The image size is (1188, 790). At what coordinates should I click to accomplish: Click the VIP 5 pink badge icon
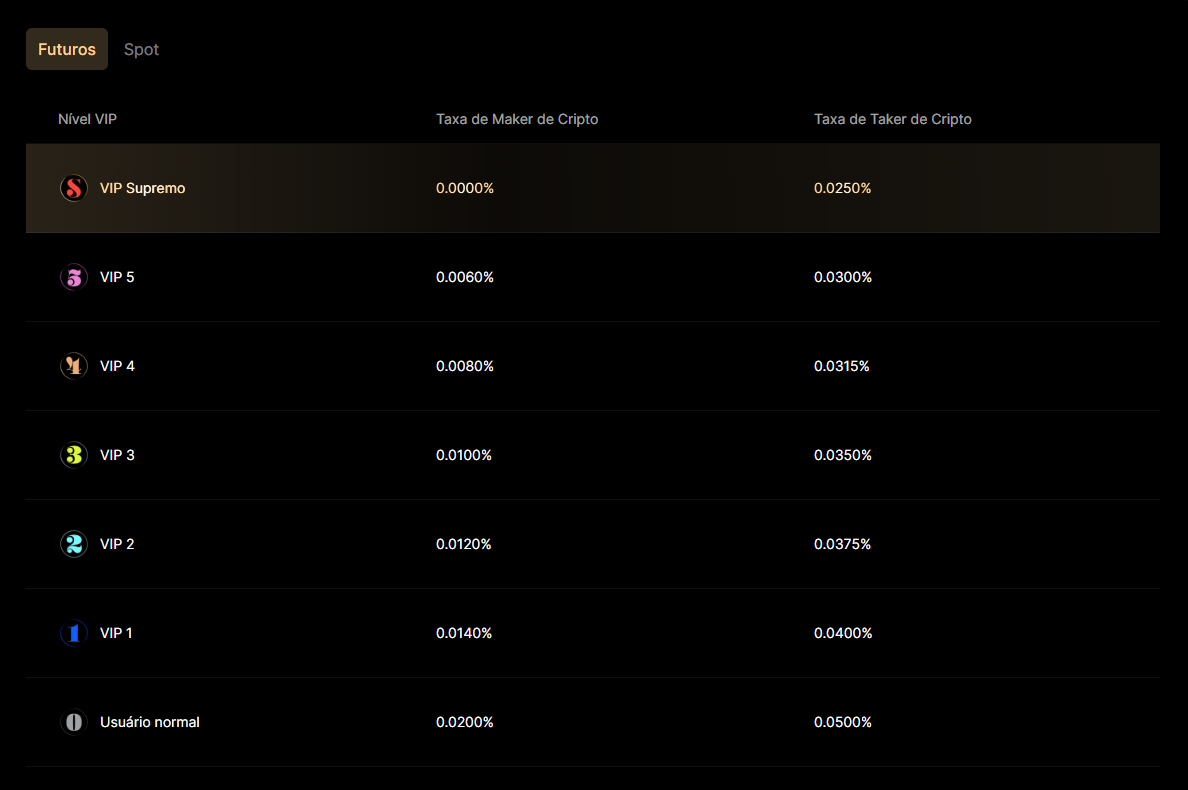[74, 277]
